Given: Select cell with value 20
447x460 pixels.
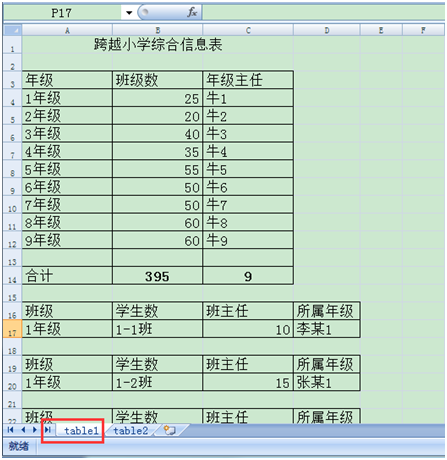Looking at the screenshot, I should click(158, 116).
